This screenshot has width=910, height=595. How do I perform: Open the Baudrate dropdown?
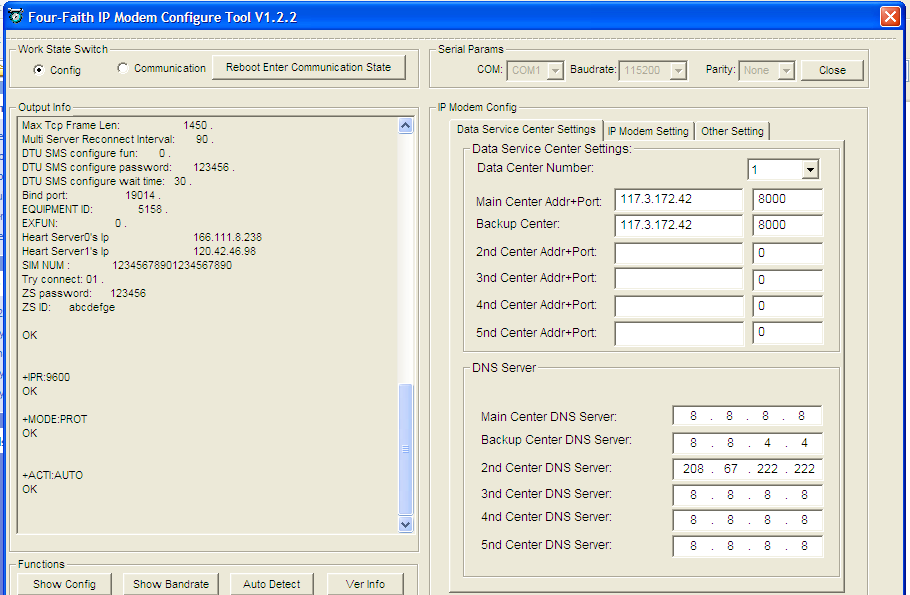coord(678,70)
